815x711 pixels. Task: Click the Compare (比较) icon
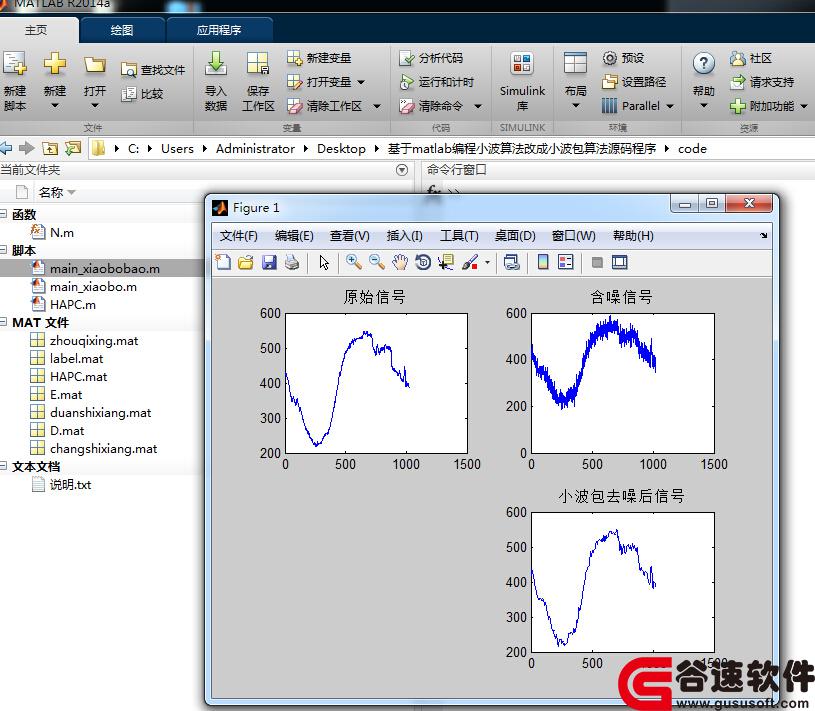128,94
